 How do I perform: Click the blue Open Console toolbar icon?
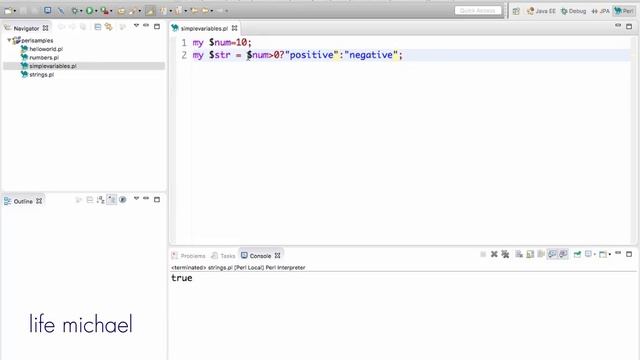point(48,11)
